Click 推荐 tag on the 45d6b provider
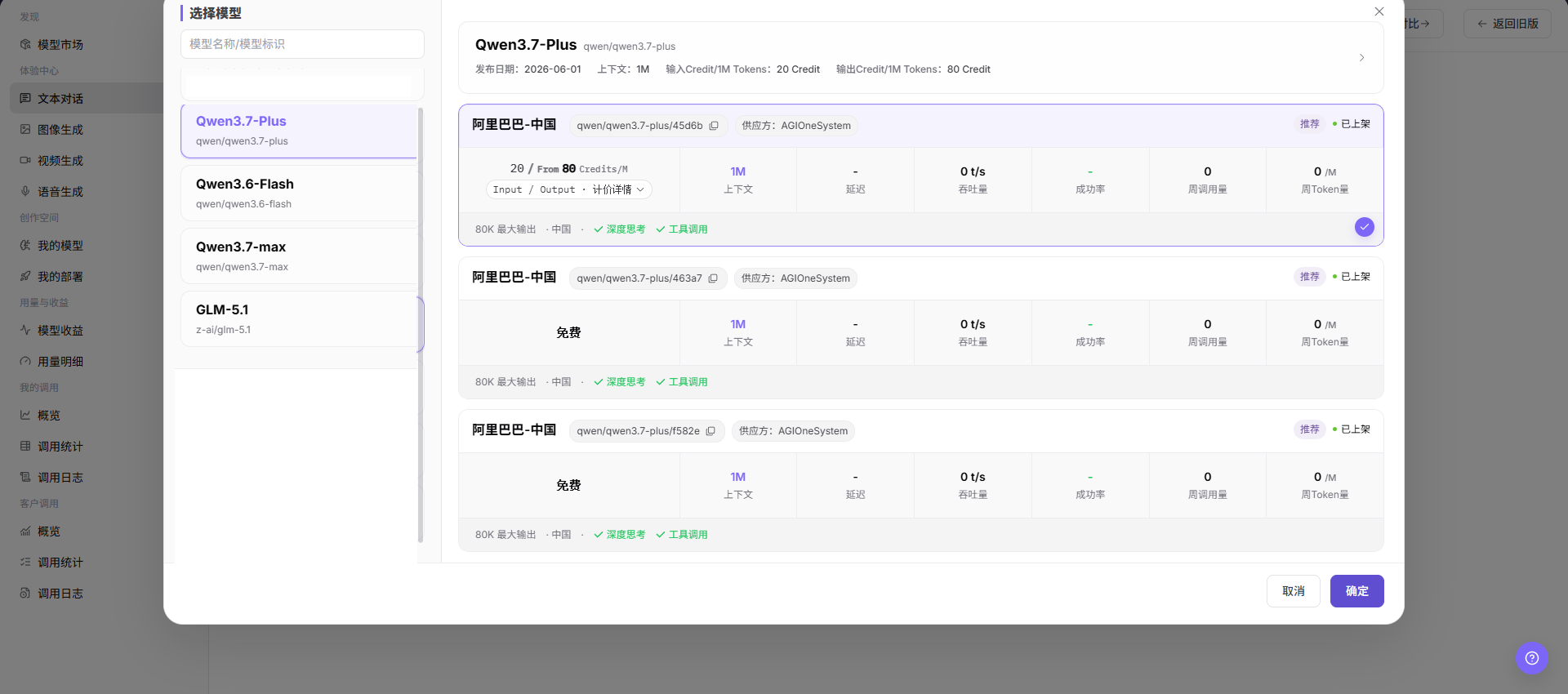 click(x=1309, y=124)
